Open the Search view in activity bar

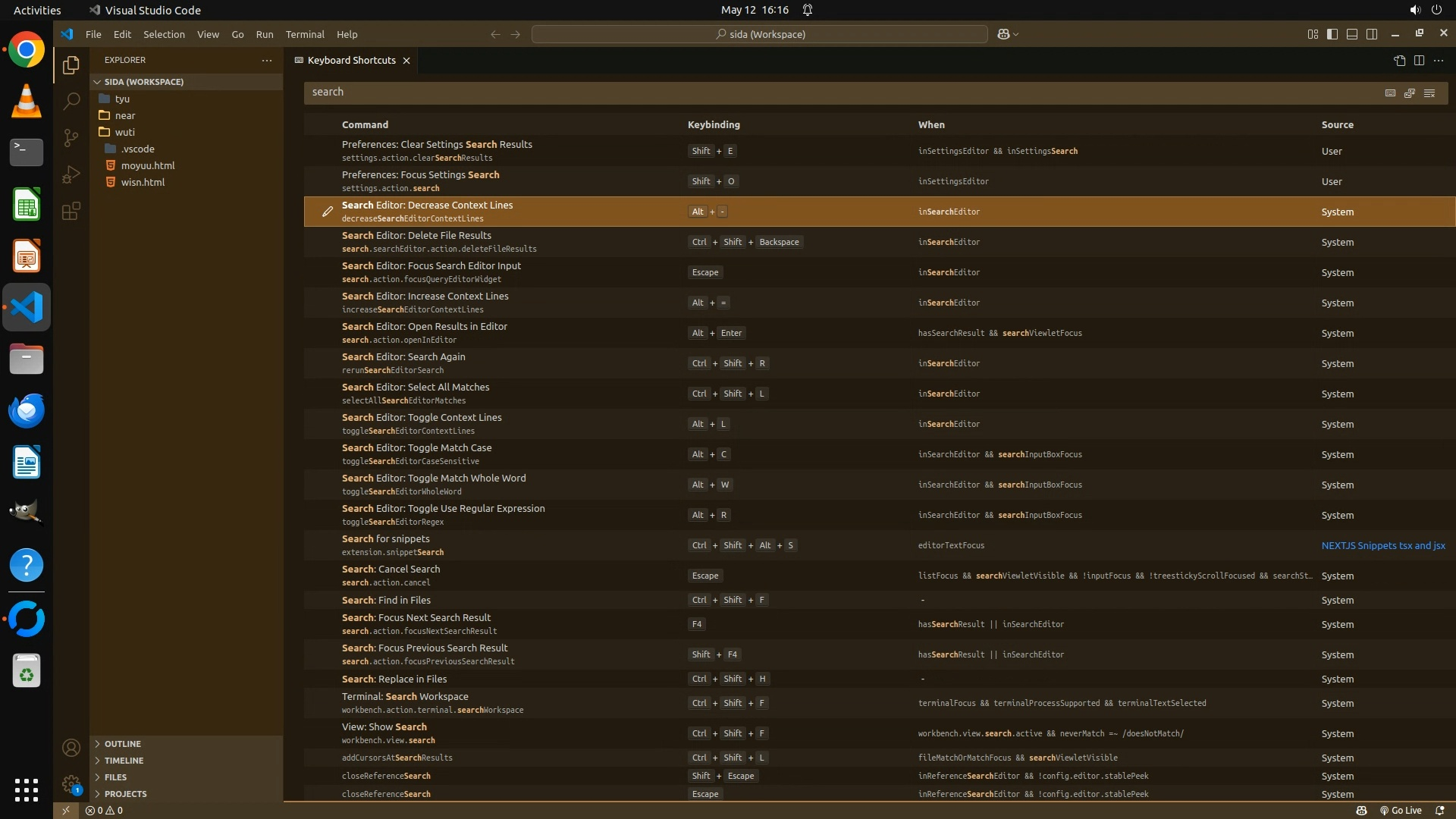[x=71, y=101]
